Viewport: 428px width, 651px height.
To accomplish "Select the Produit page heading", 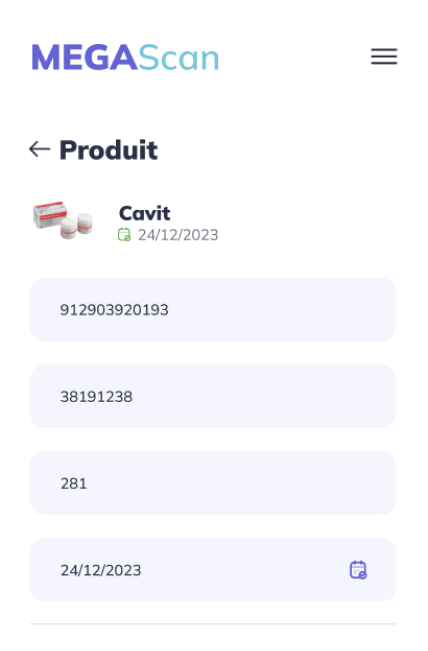I will point(108,150).
